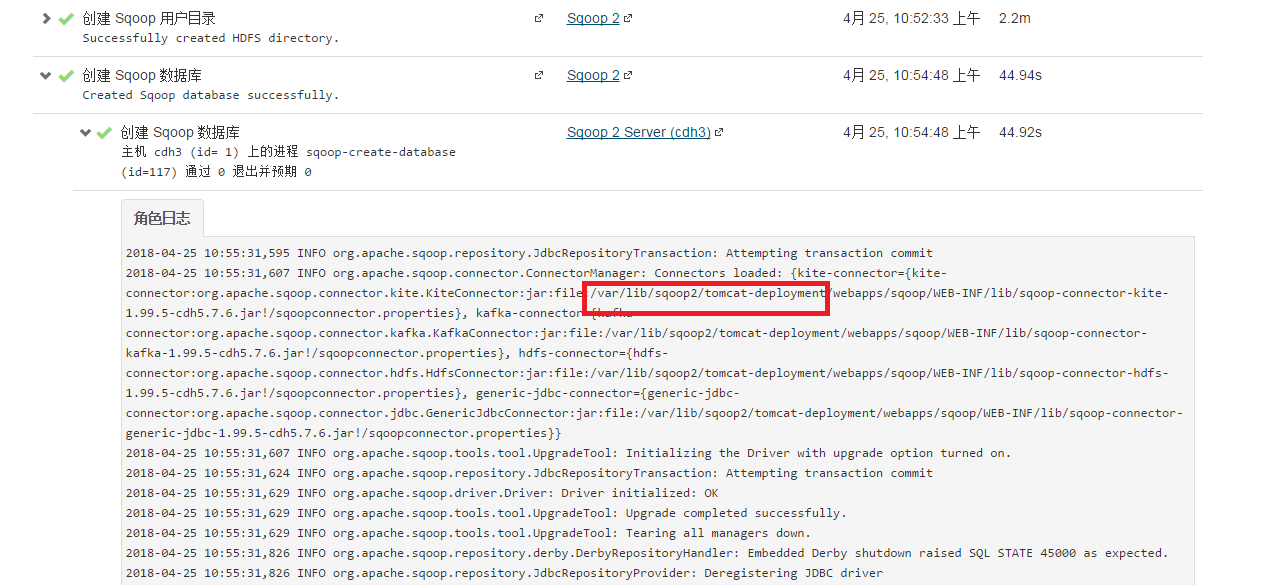This screenshot has height=585, width=1280.
Task: Click text '主机 cdh3 (id= 1) 上的进程 sqoop-create-database'
Action: [x=288, y=152]
